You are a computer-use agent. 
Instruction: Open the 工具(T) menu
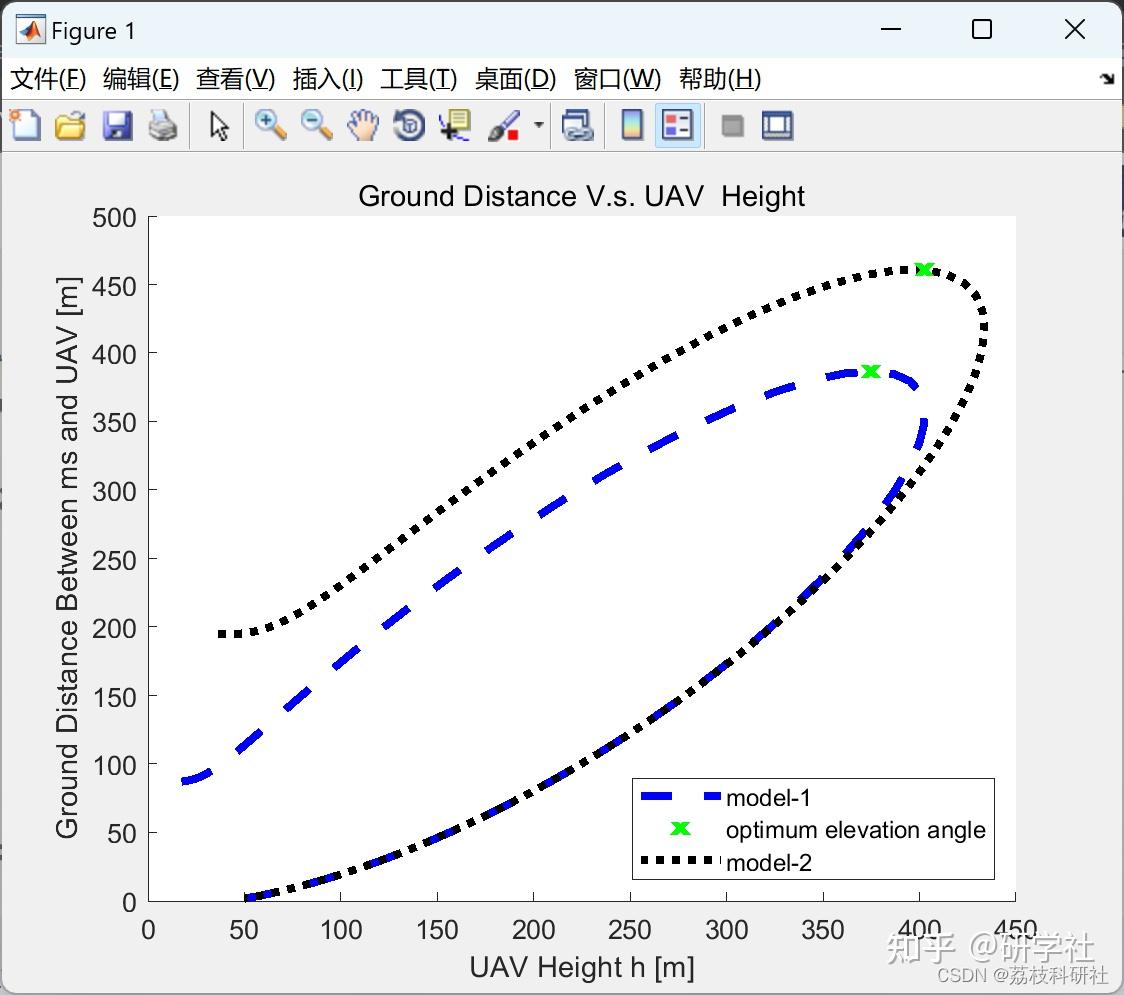[418, 79]
